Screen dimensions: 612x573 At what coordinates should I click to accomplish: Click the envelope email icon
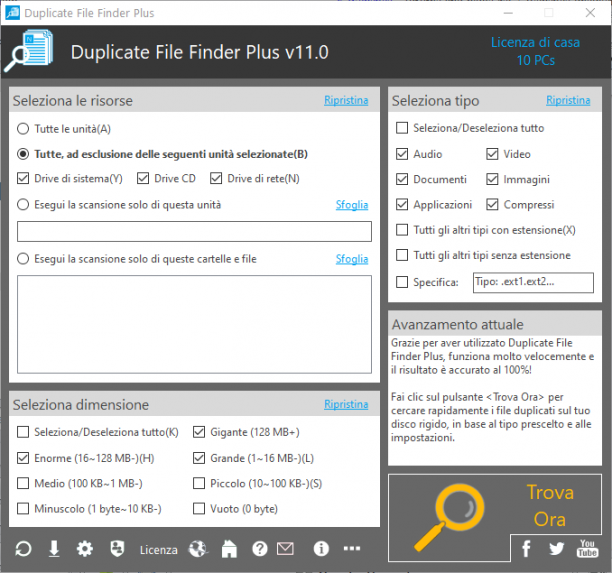pyautogui.click(x=285, y=549)
